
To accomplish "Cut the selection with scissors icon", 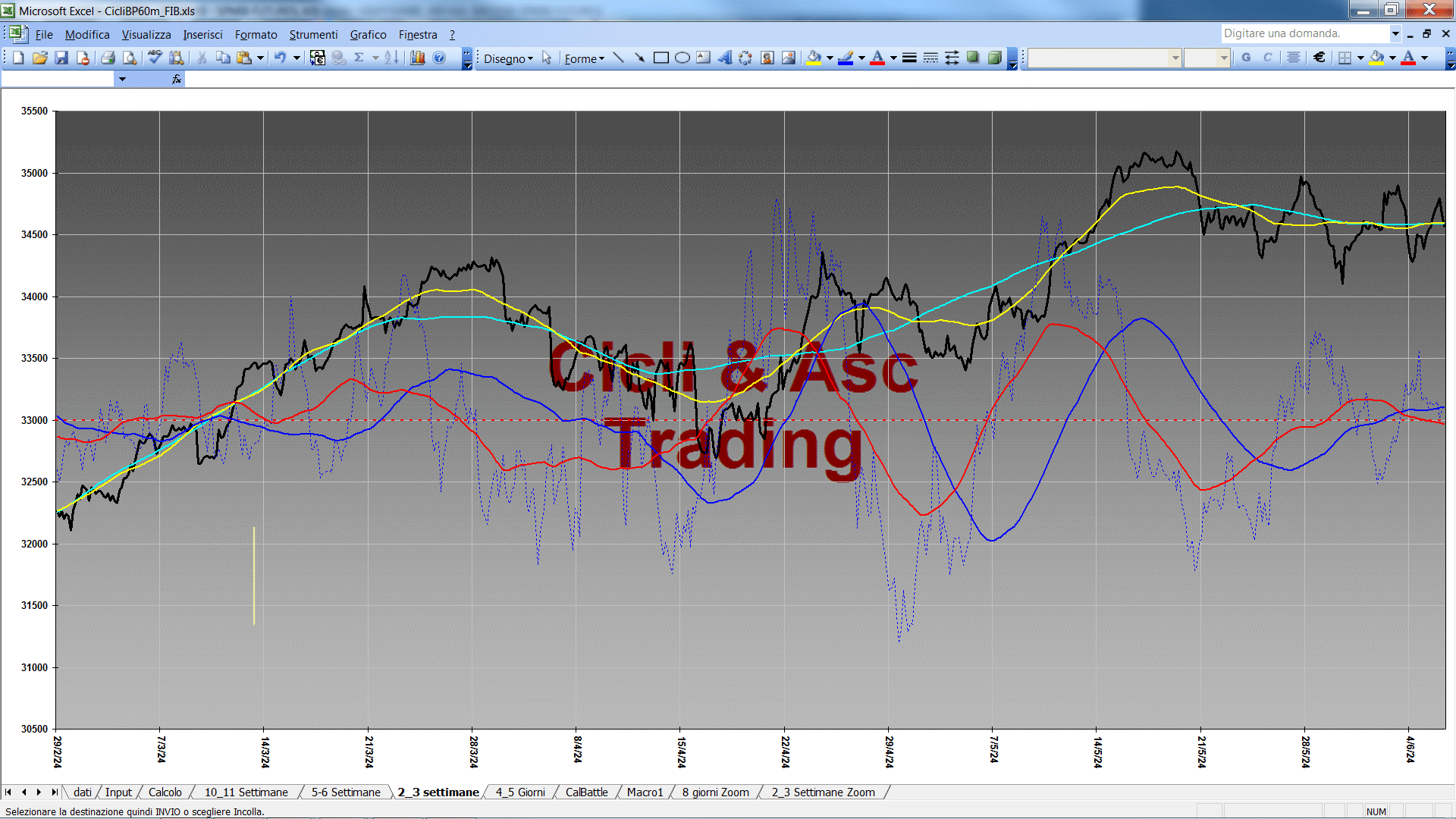I will point(202,58).
